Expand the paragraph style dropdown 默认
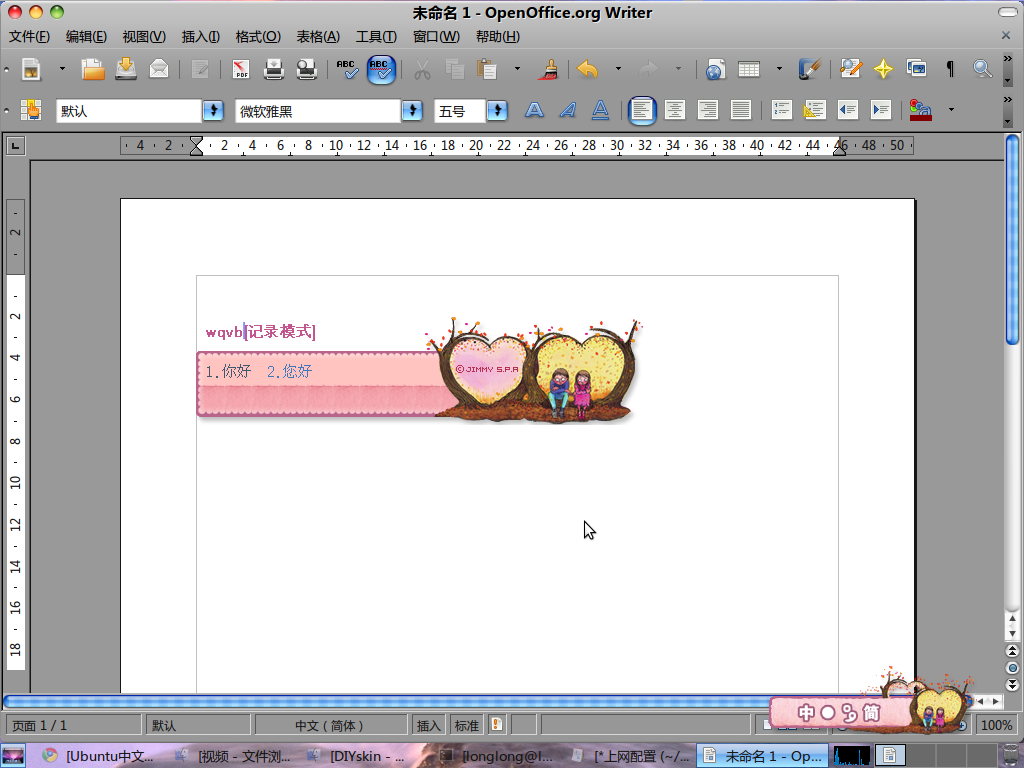 coord(214,110)
